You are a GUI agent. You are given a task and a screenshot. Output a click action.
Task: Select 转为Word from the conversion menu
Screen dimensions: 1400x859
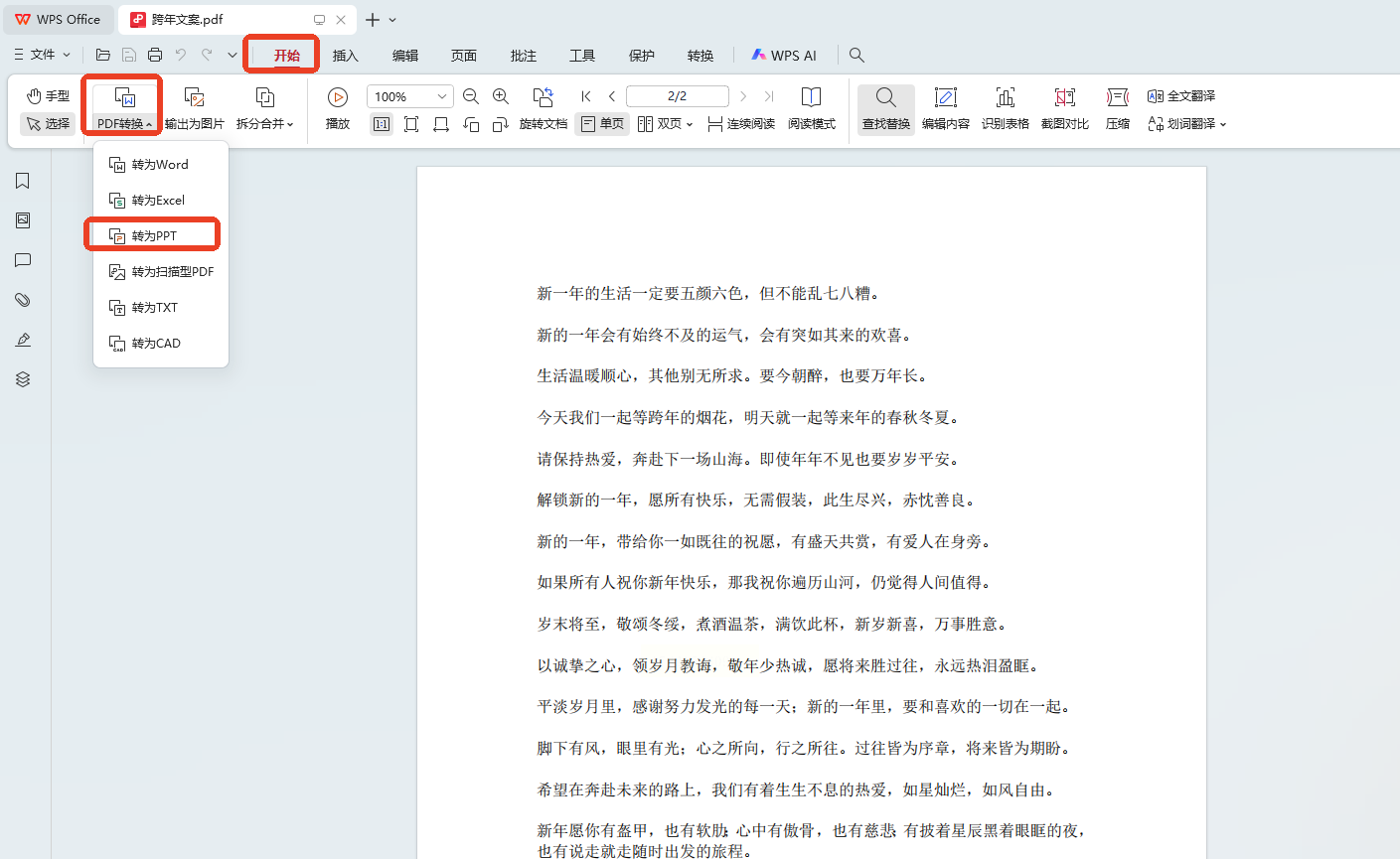(159, 165)
